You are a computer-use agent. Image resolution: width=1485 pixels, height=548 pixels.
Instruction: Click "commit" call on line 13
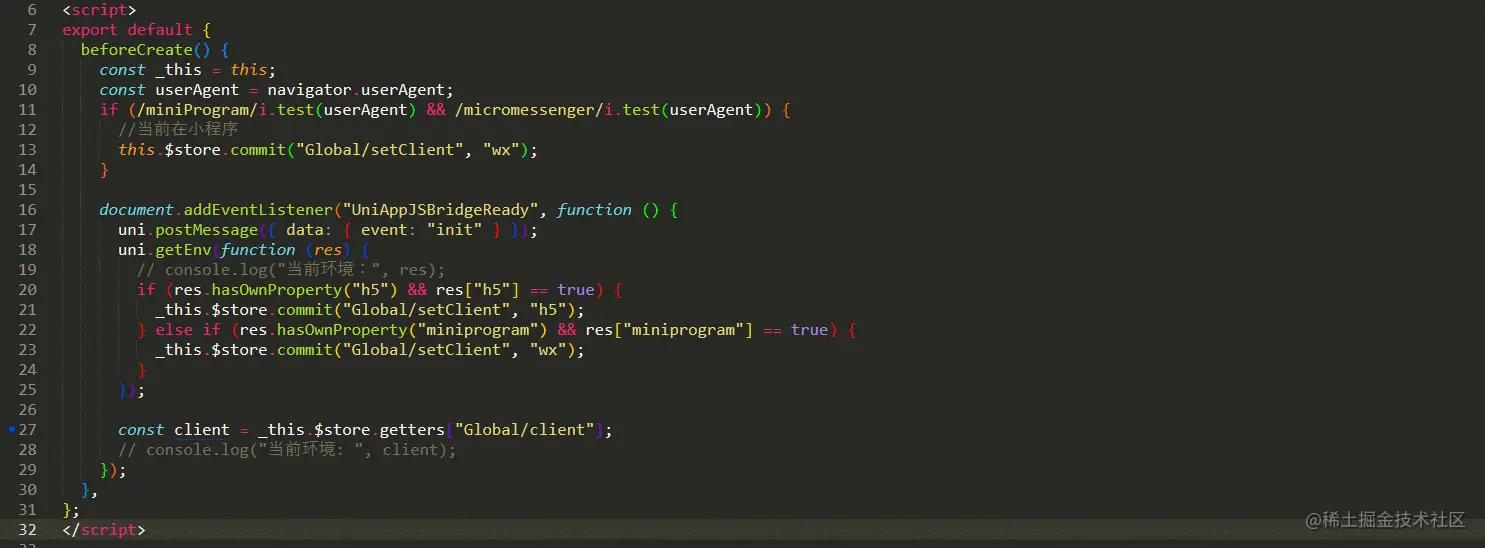[258, 150]
